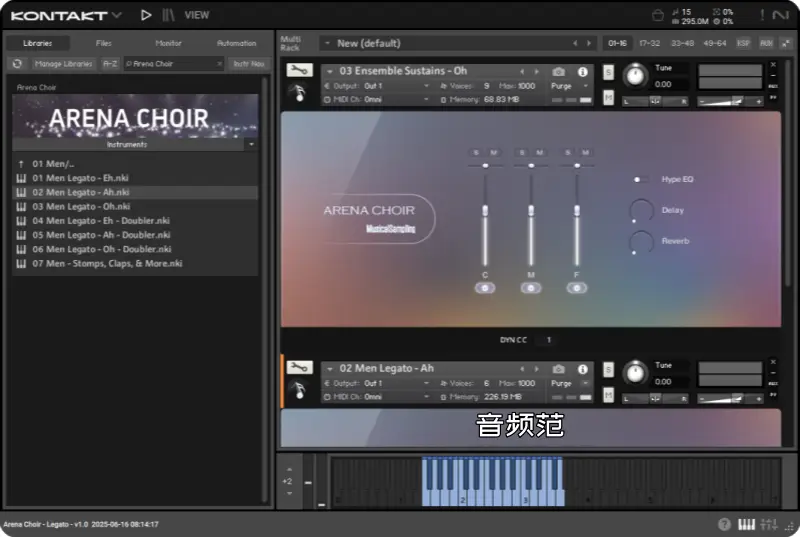The height and width of the screenshot is (537, 800).
Task: Click the mixer sliders icon in bottom right
Action: [769, 525]
